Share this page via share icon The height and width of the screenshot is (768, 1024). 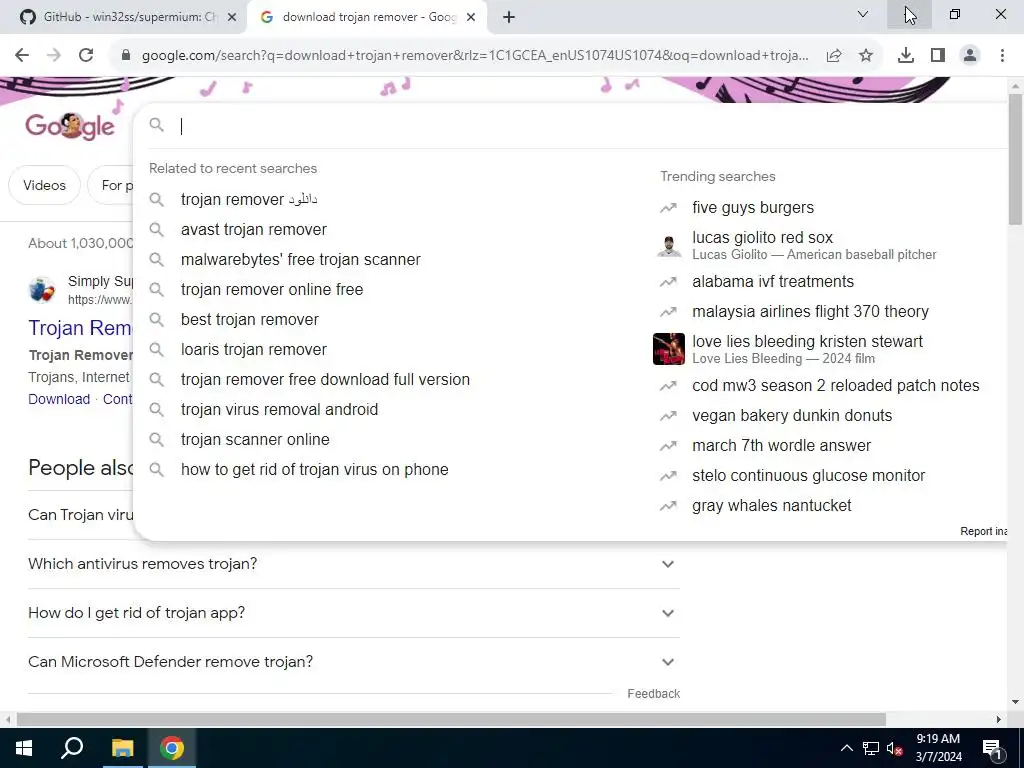click(x=834, y=56)
